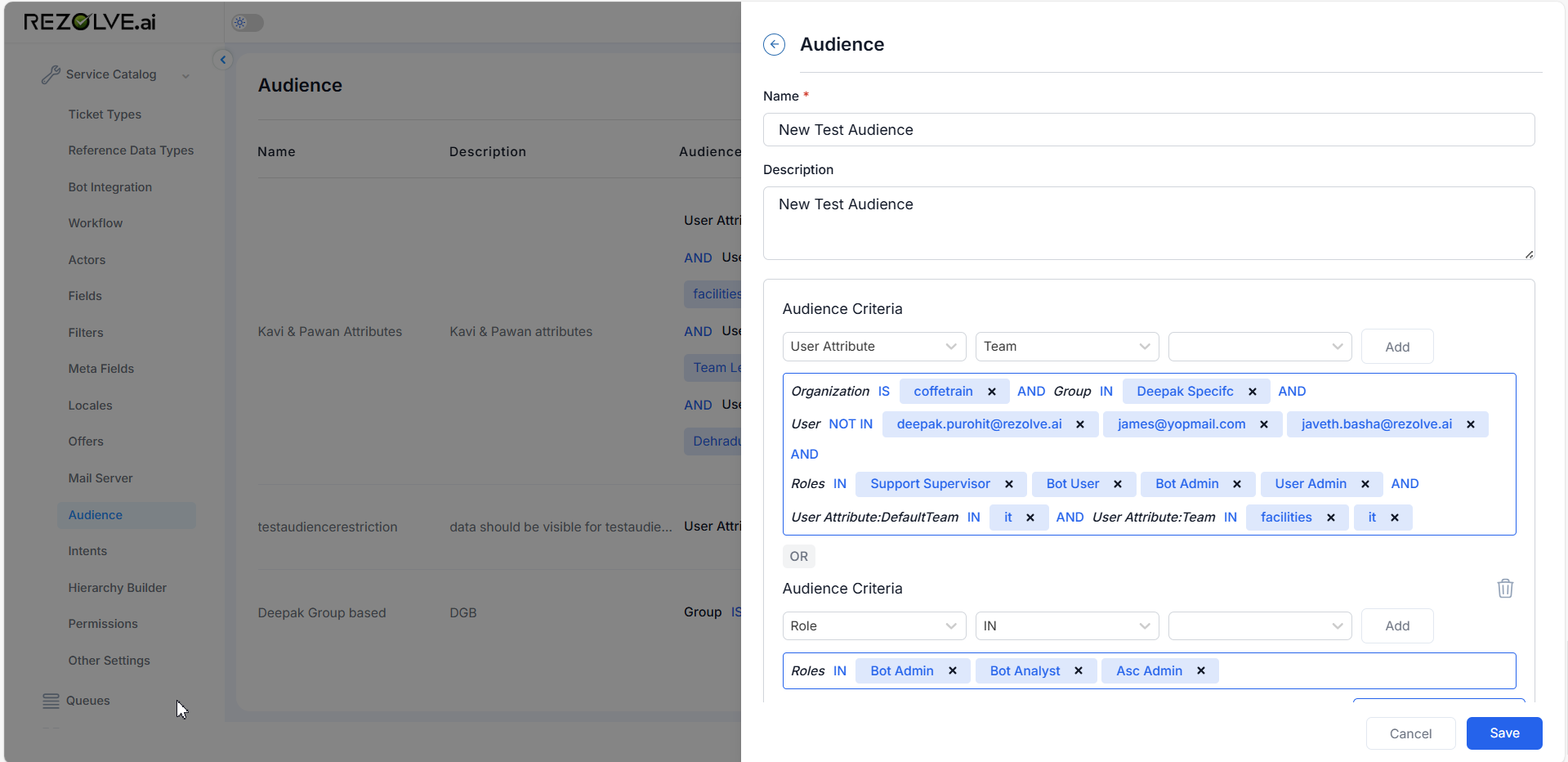Open Queues in the sidebar
The image size is (1568, 762).
pos(88,701)
